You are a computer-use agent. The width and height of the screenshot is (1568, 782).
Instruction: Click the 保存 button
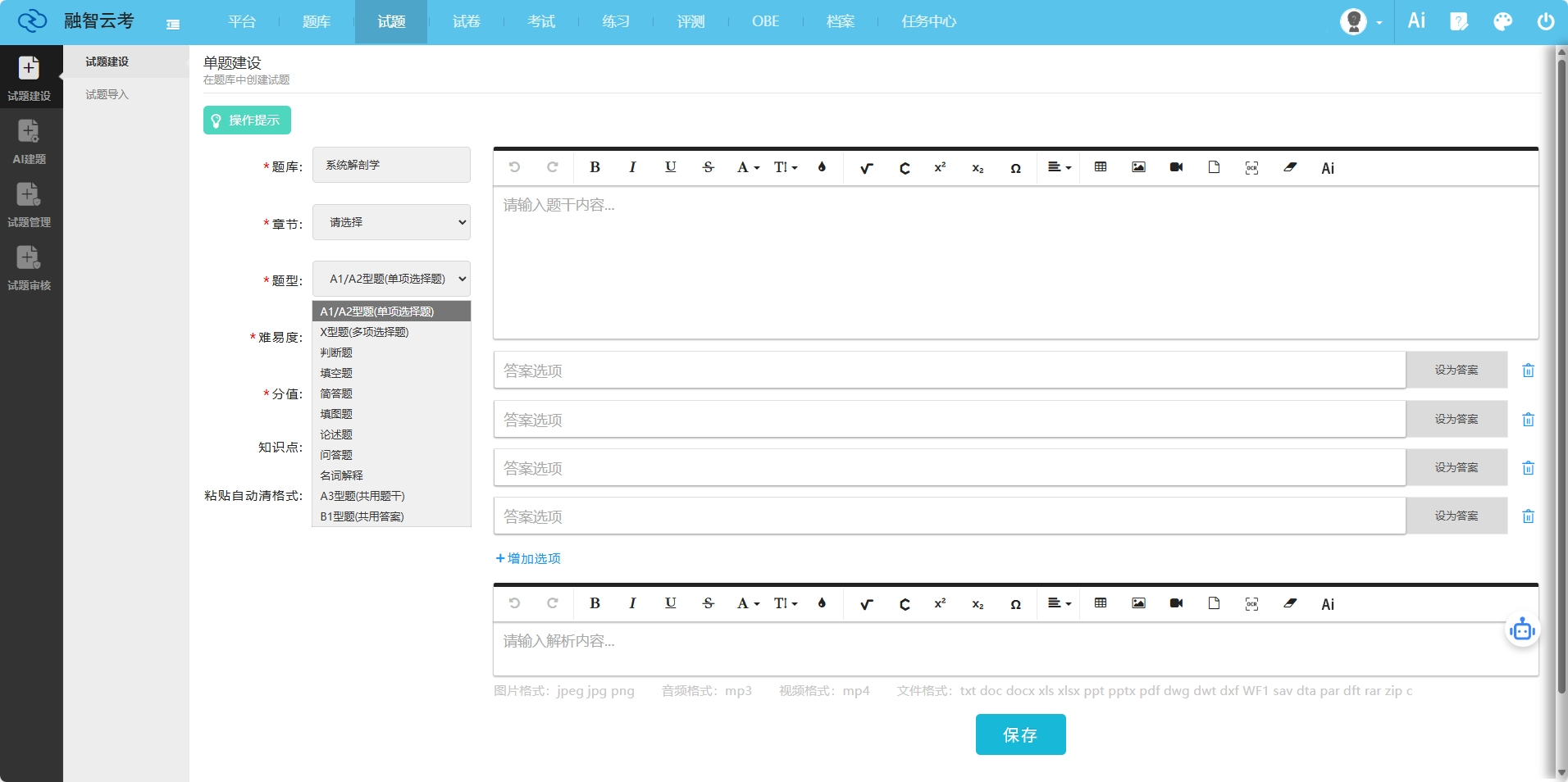(x=1020, y=734)
